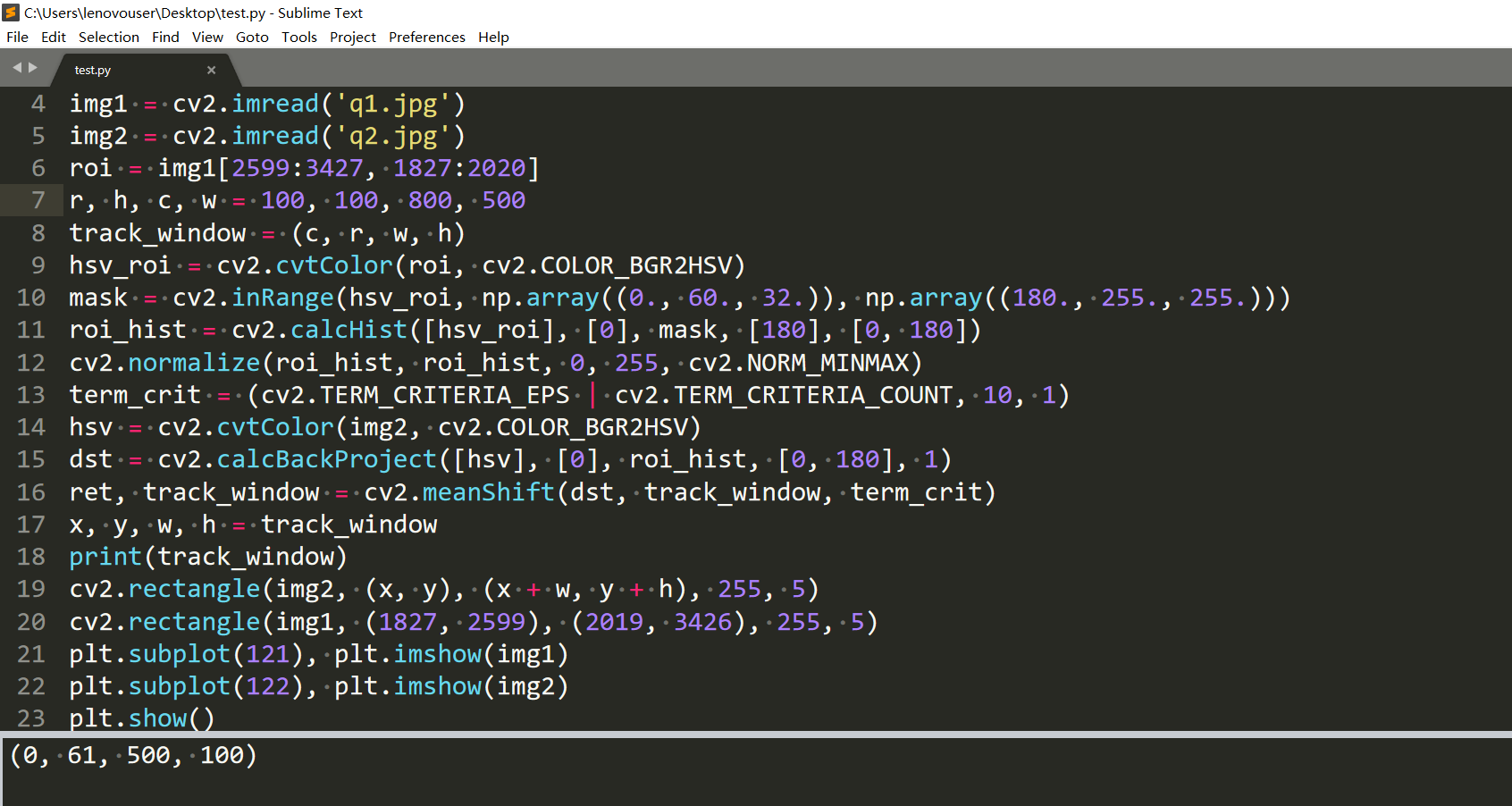Click COLOR_BGR2HSV on line 14

point(592,427)
